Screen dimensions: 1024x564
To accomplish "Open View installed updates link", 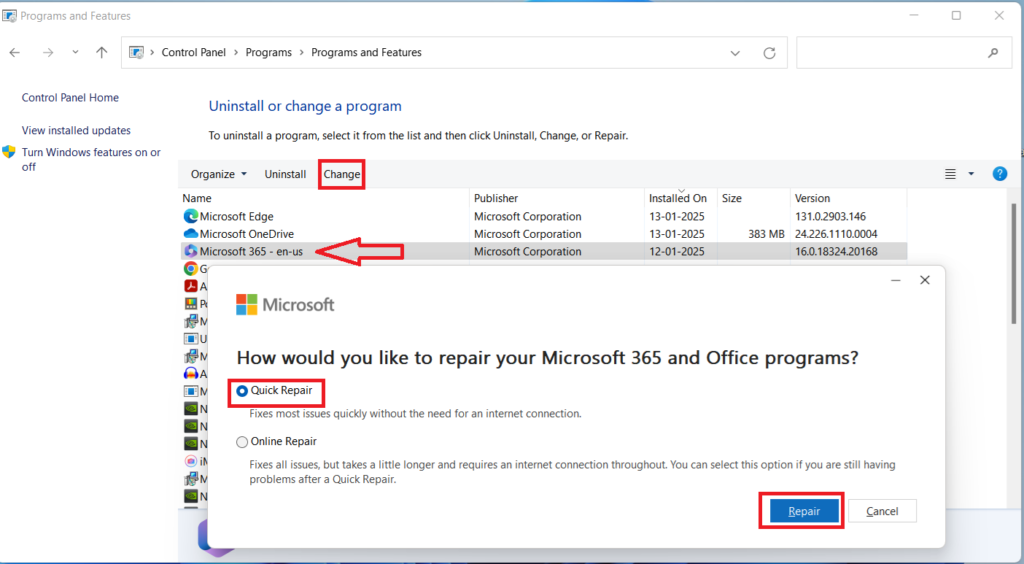I will (x=76, y=130).
